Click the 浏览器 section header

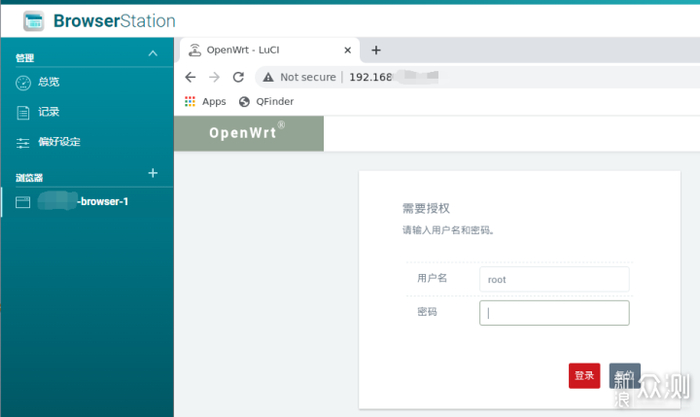click(29, 178)
